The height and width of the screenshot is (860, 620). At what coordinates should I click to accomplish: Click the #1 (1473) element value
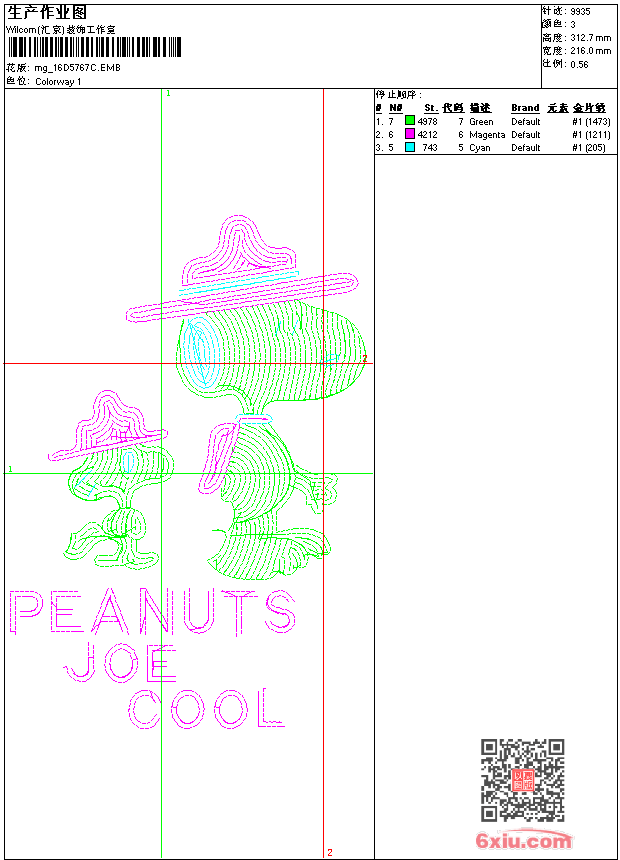[x=591, y=122]
